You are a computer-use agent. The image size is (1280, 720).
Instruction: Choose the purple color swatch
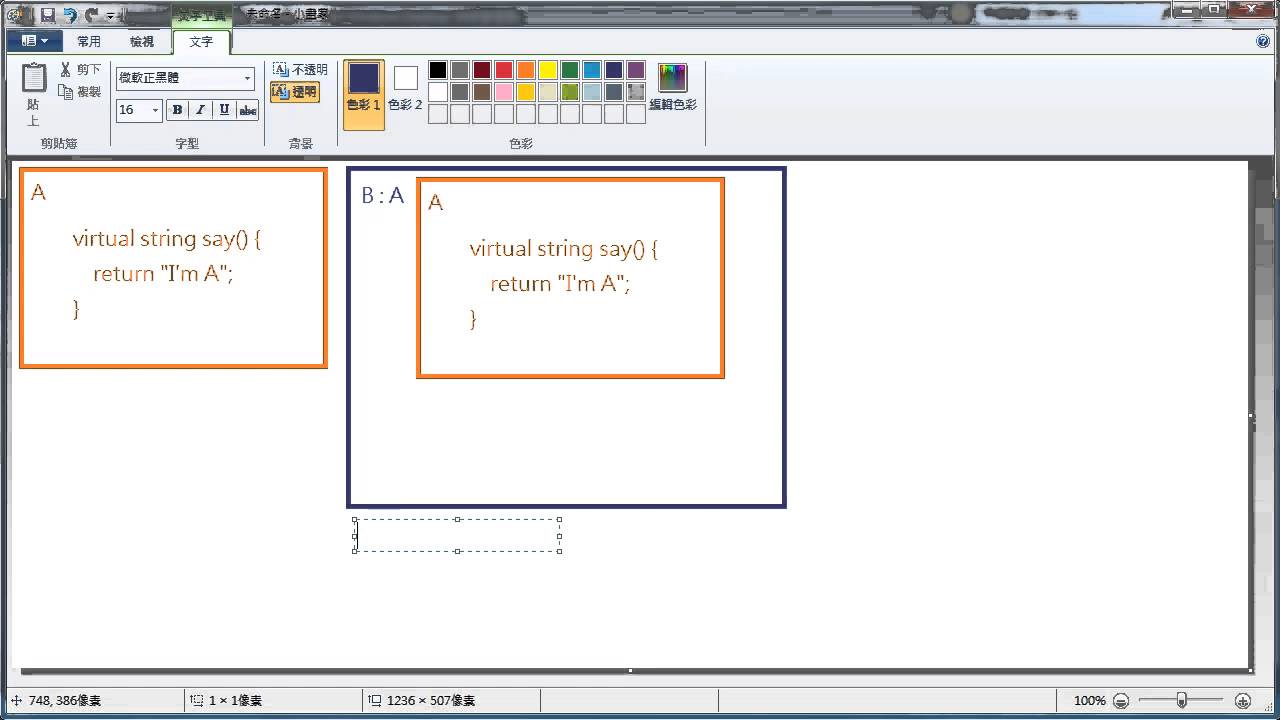point(636,70)
